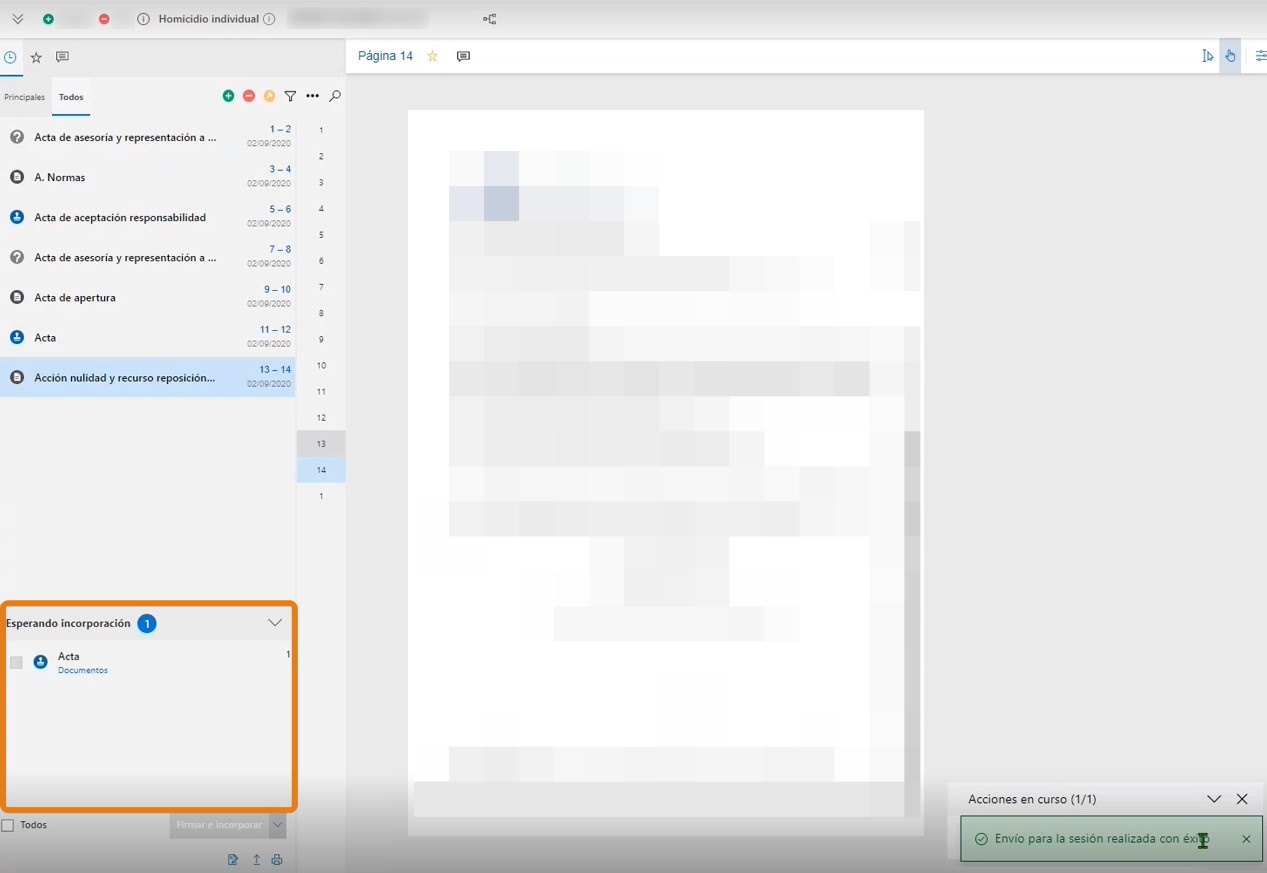Open the Acta de apertura document

[x=75, y=297]
